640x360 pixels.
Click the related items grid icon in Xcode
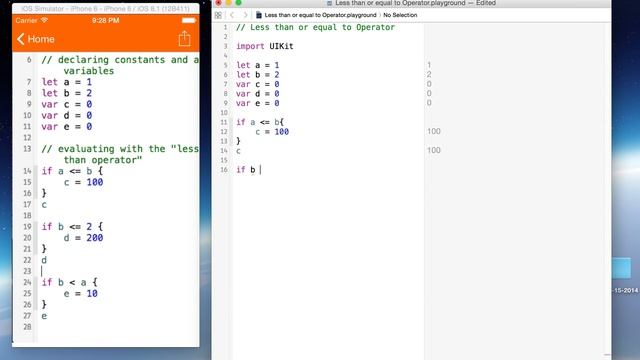(218, 15)
